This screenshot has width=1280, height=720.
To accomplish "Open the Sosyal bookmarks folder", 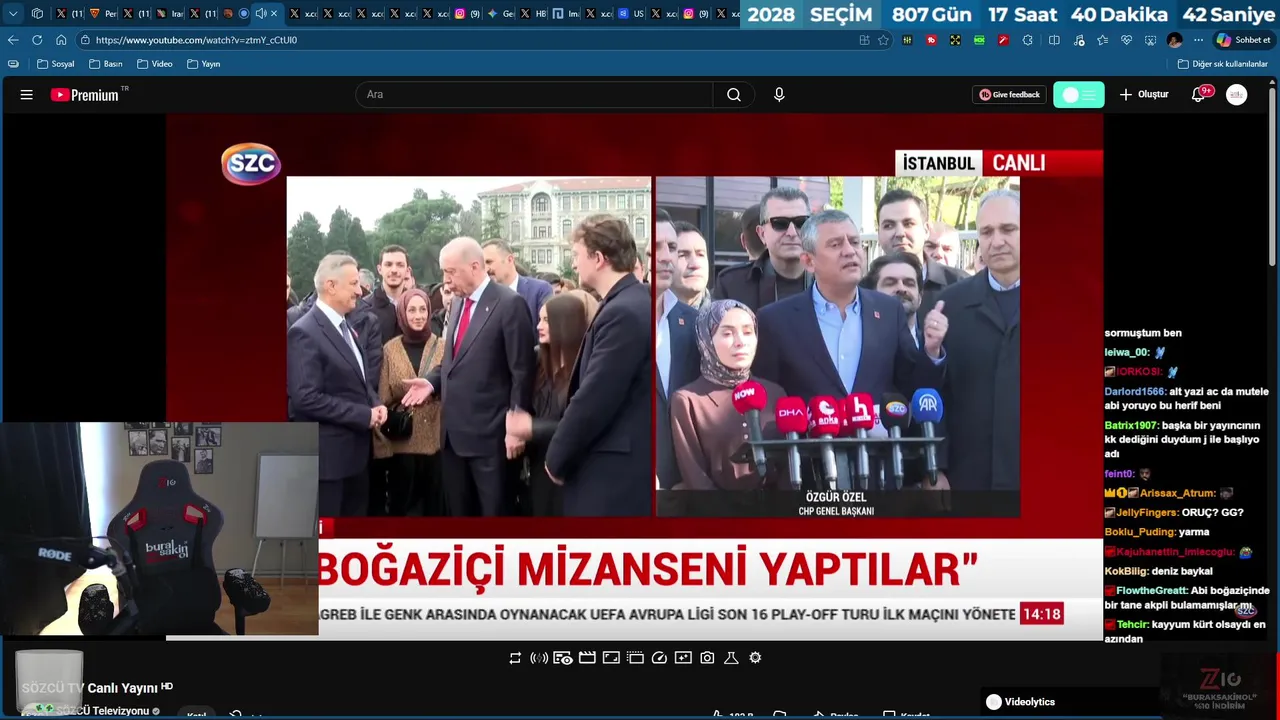I will tap(56, 64).
